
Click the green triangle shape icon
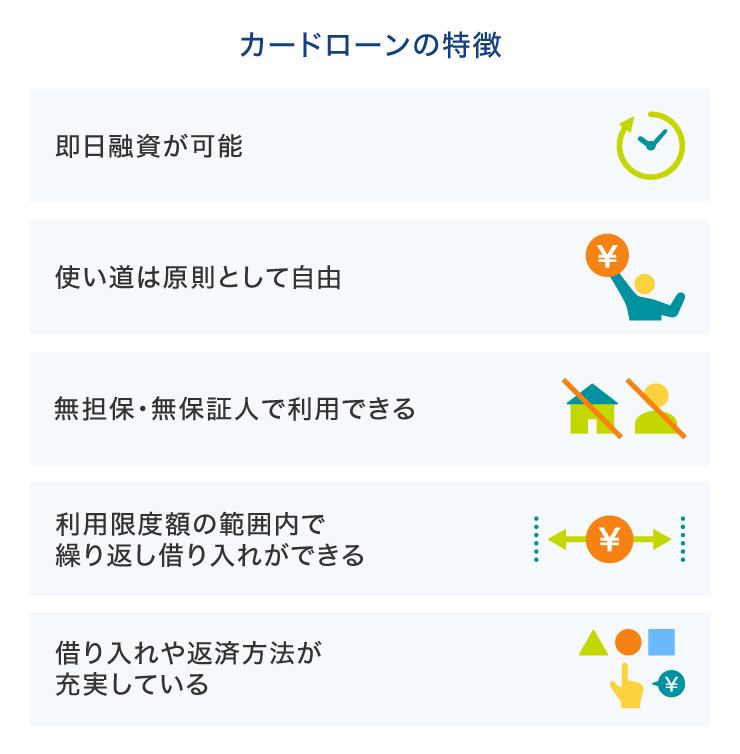(x=593, y=643)
